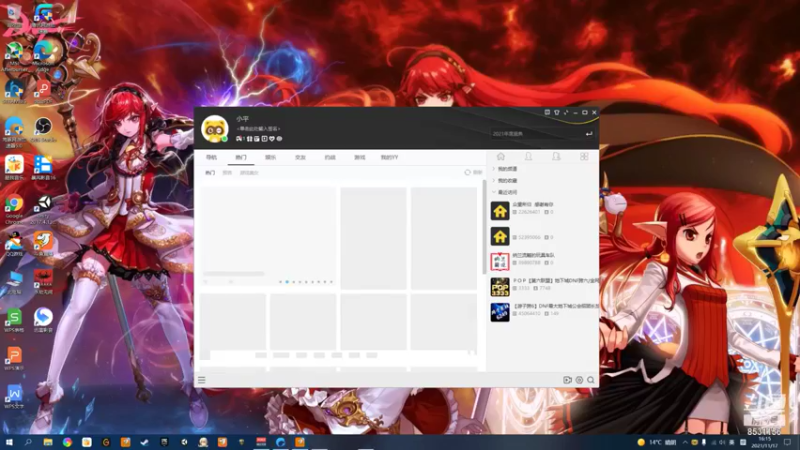
Task: Open the groups icon beside contacts icon
Action: (556, 157)
